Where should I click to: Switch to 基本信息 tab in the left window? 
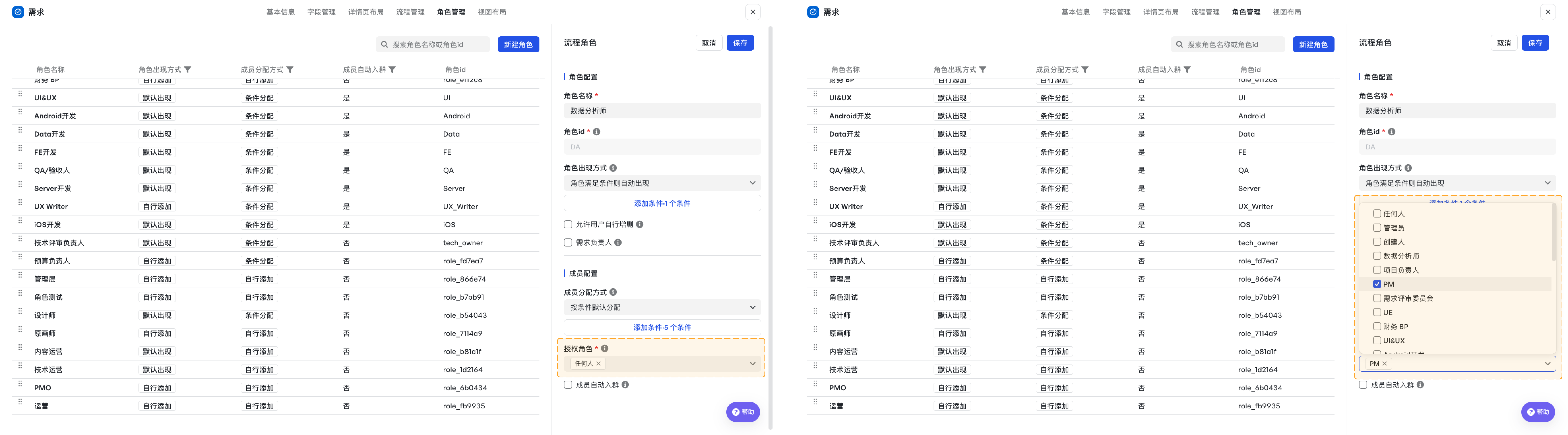281,12
